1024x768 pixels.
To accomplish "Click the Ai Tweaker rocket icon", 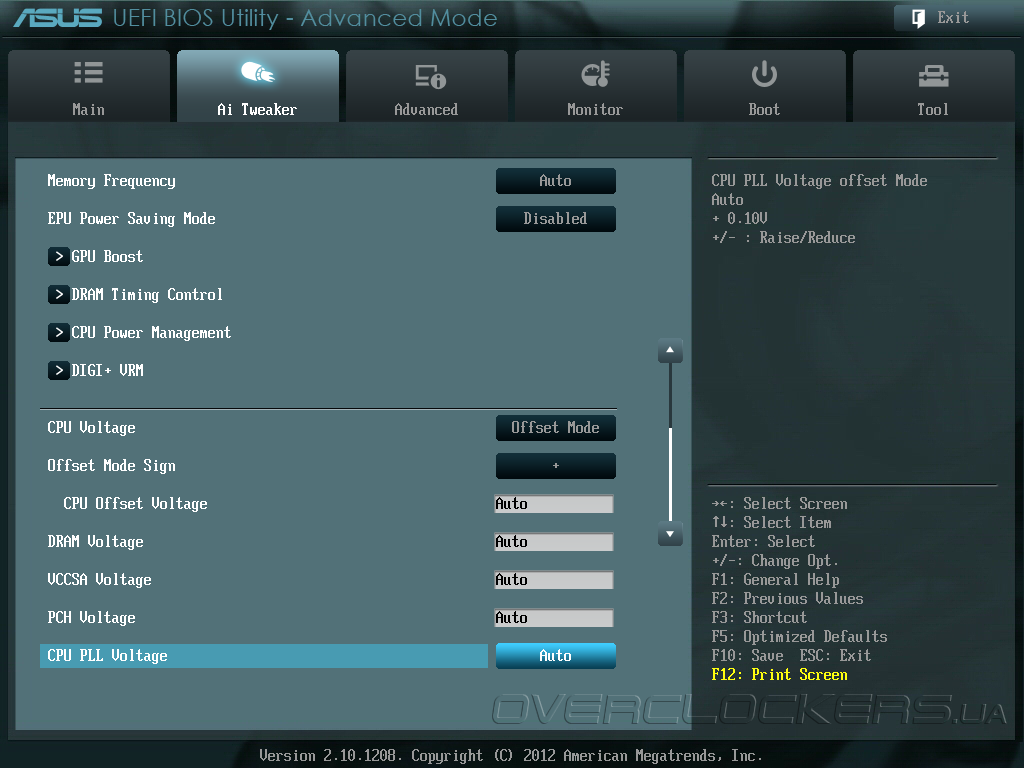I will 258,72.
